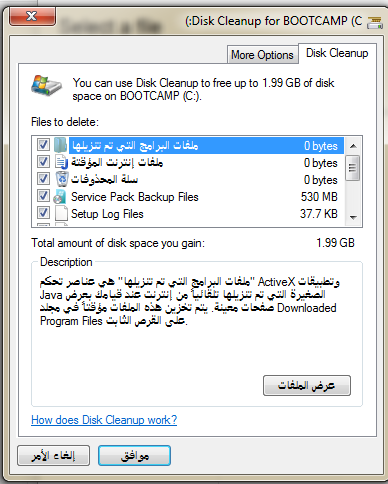
Task: Cancel using the إلغاء الأمر button
Action: [54, 456]
